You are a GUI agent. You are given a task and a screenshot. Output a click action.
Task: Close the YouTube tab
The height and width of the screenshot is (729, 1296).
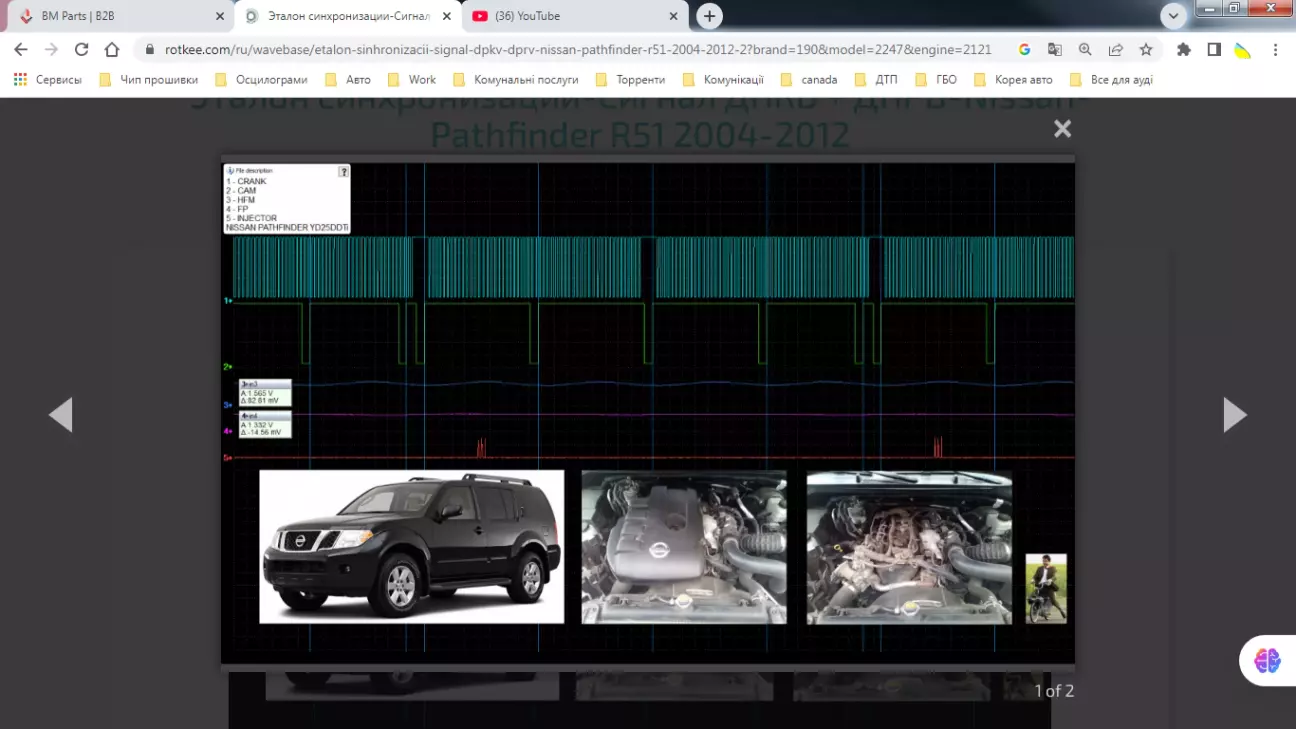pyautogui.click(x=674, y=16)
